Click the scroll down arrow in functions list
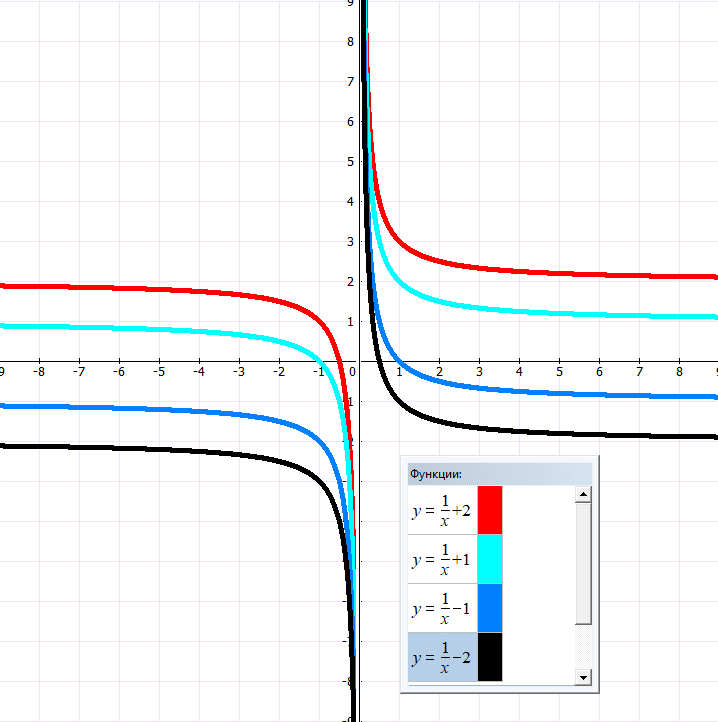The image size is (718, 722). [x=583, y=678]
